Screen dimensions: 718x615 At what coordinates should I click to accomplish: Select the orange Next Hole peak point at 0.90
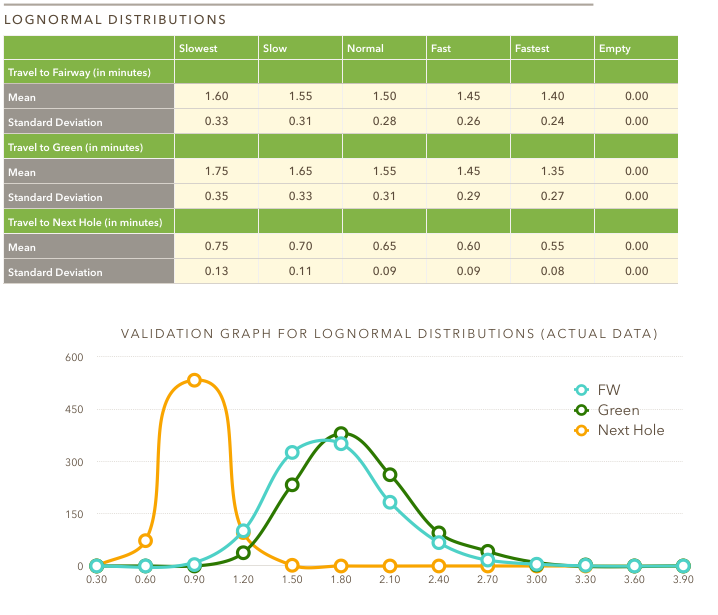pyautogui.click(x=194, y=380)
